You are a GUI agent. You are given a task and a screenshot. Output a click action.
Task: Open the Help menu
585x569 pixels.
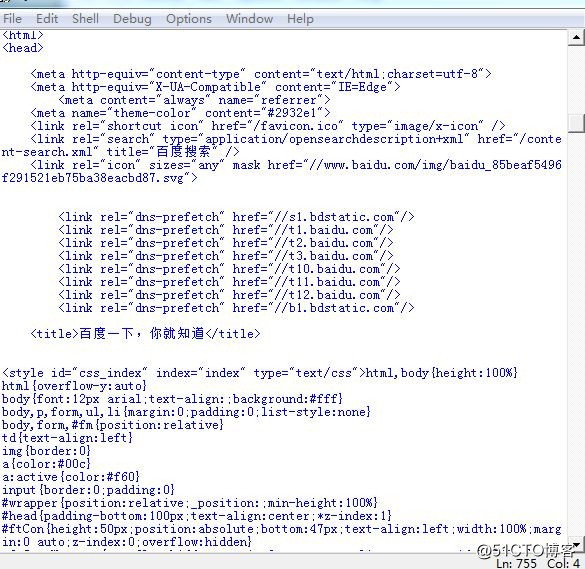coord(300,19)
